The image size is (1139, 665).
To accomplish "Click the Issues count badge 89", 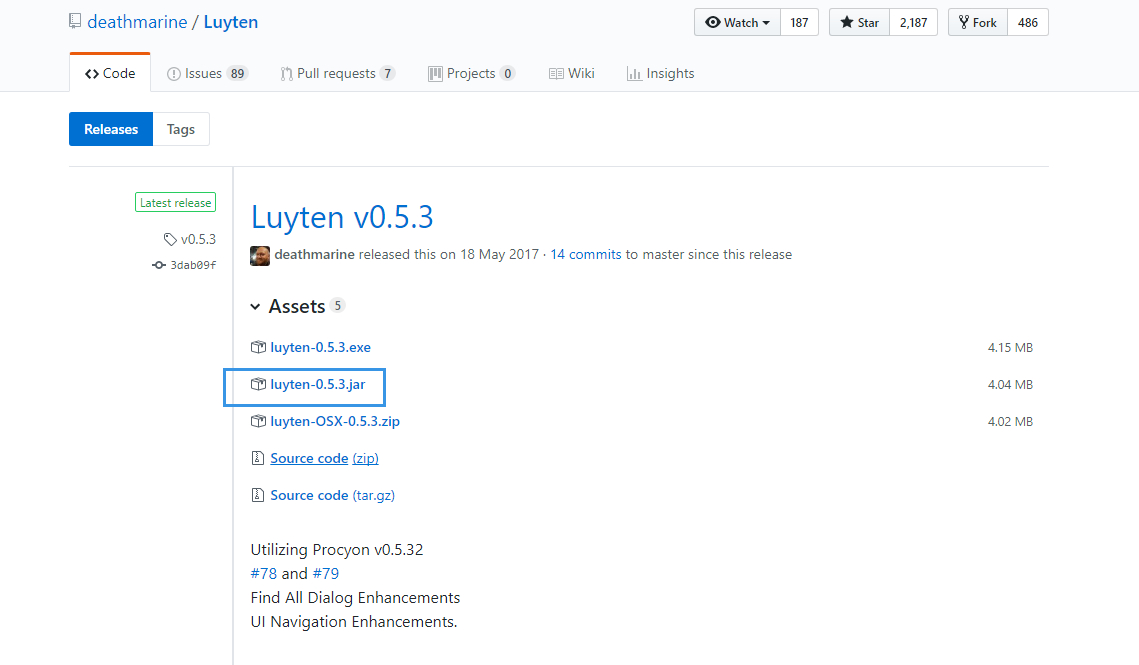I will [238, 73].
